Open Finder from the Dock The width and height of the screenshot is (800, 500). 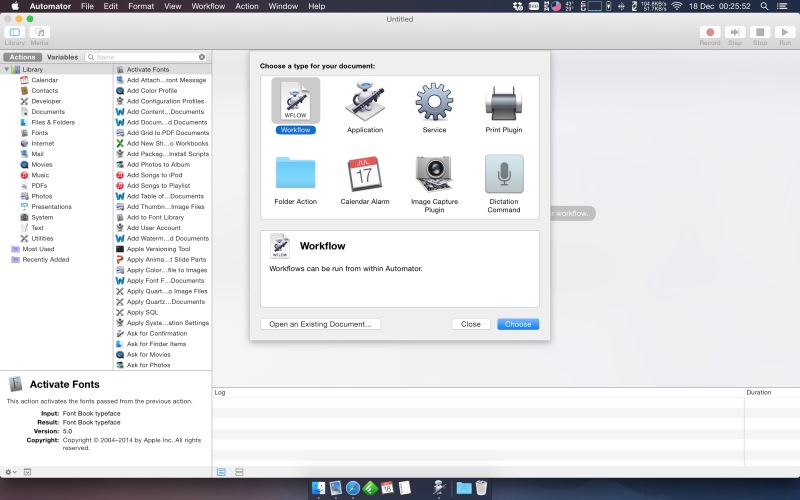click(x=318, y=488)
